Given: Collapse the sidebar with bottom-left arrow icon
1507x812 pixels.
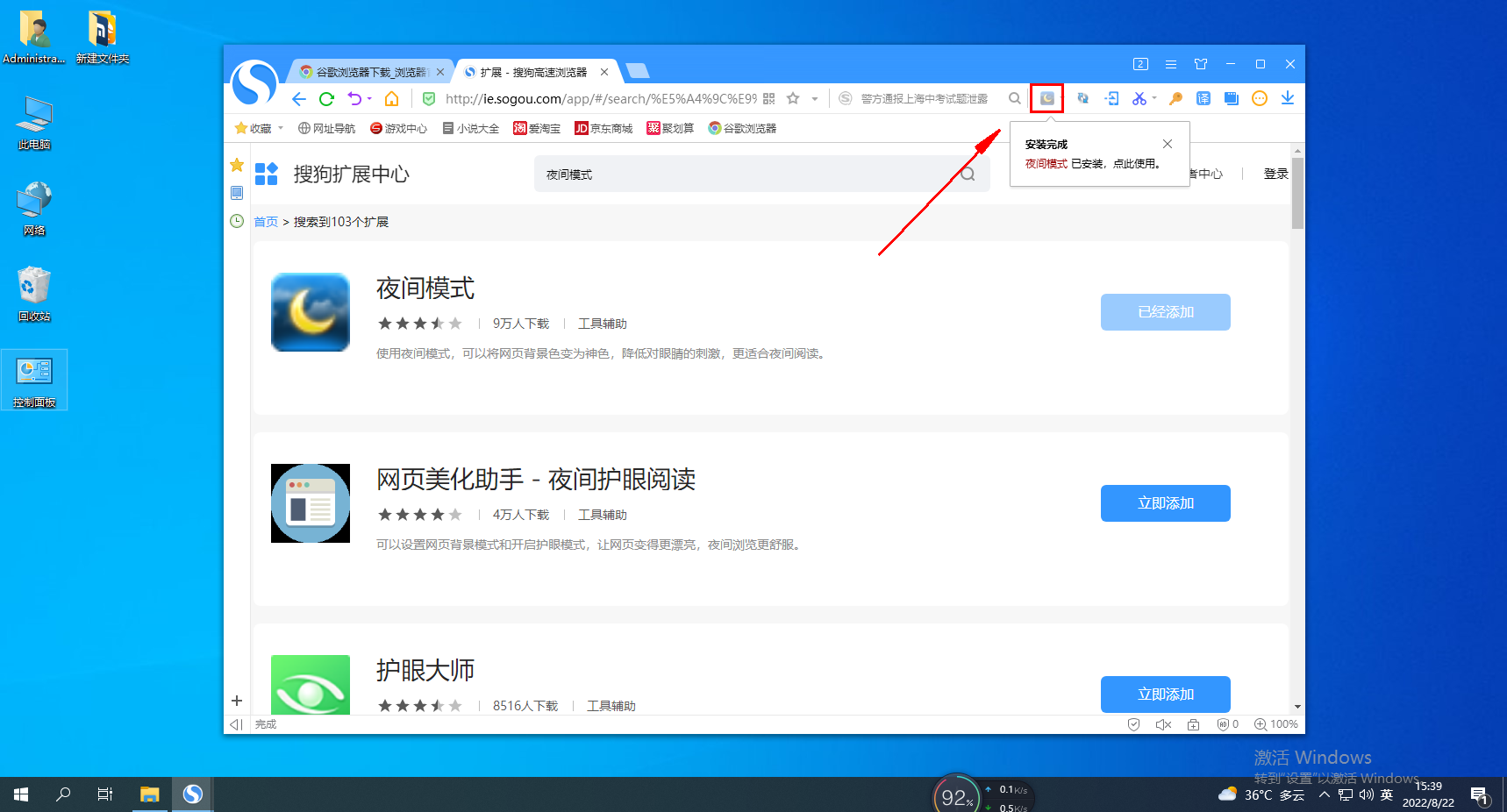Looking at the screenshot, I should [x=235, y=724].
